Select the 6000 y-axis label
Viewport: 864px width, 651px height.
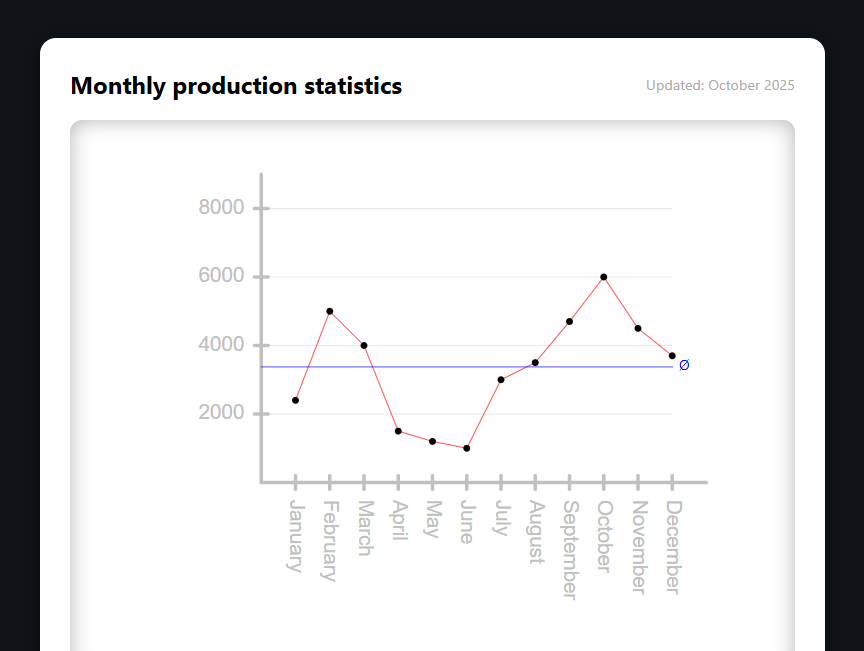(221, 277)
